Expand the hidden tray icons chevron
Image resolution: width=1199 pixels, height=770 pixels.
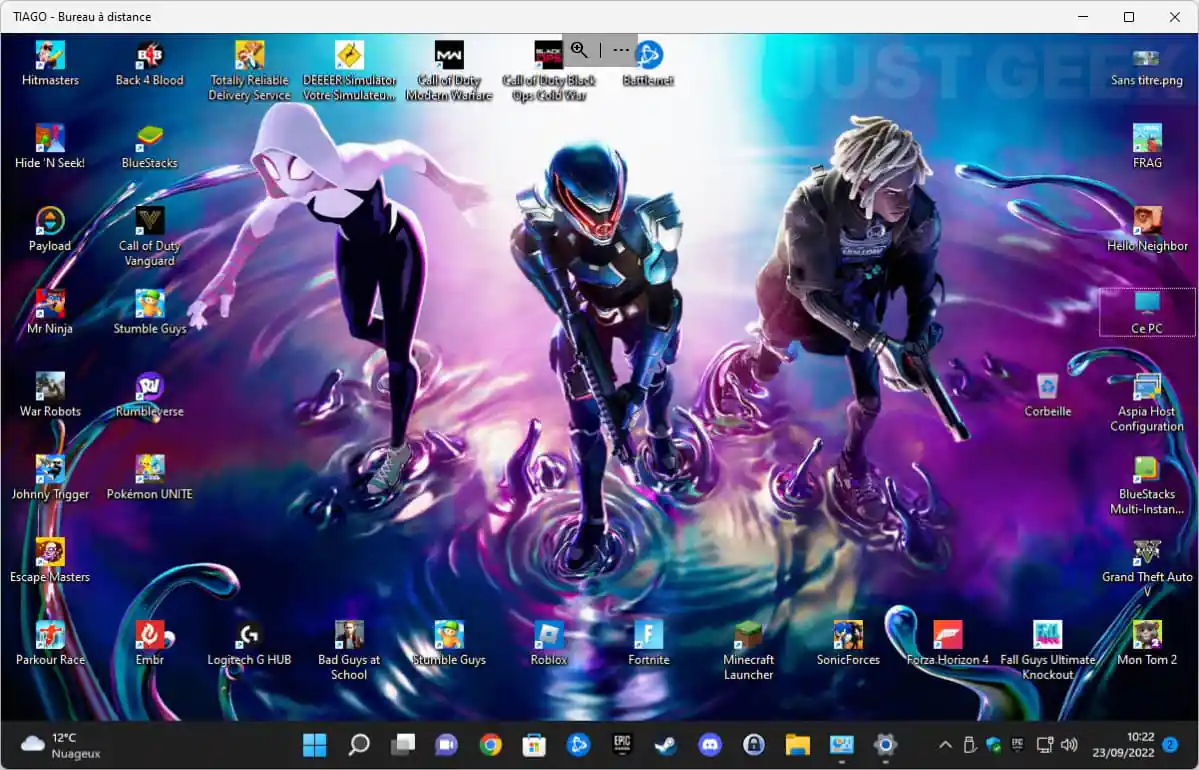point(945,745)
